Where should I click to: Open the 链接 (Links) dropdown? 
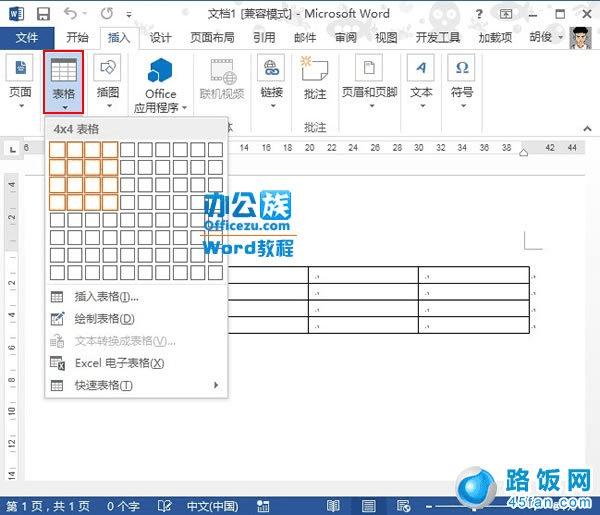point(272,81)
